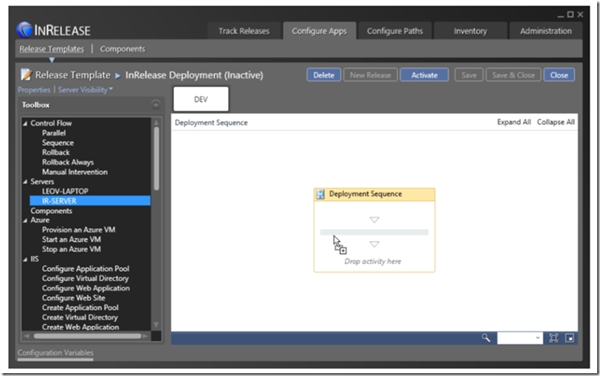The height and width of the screenshot is (376, 600).
Task: Click the Save & Close button
Action: pyautogui.click(x=513, y=75)
